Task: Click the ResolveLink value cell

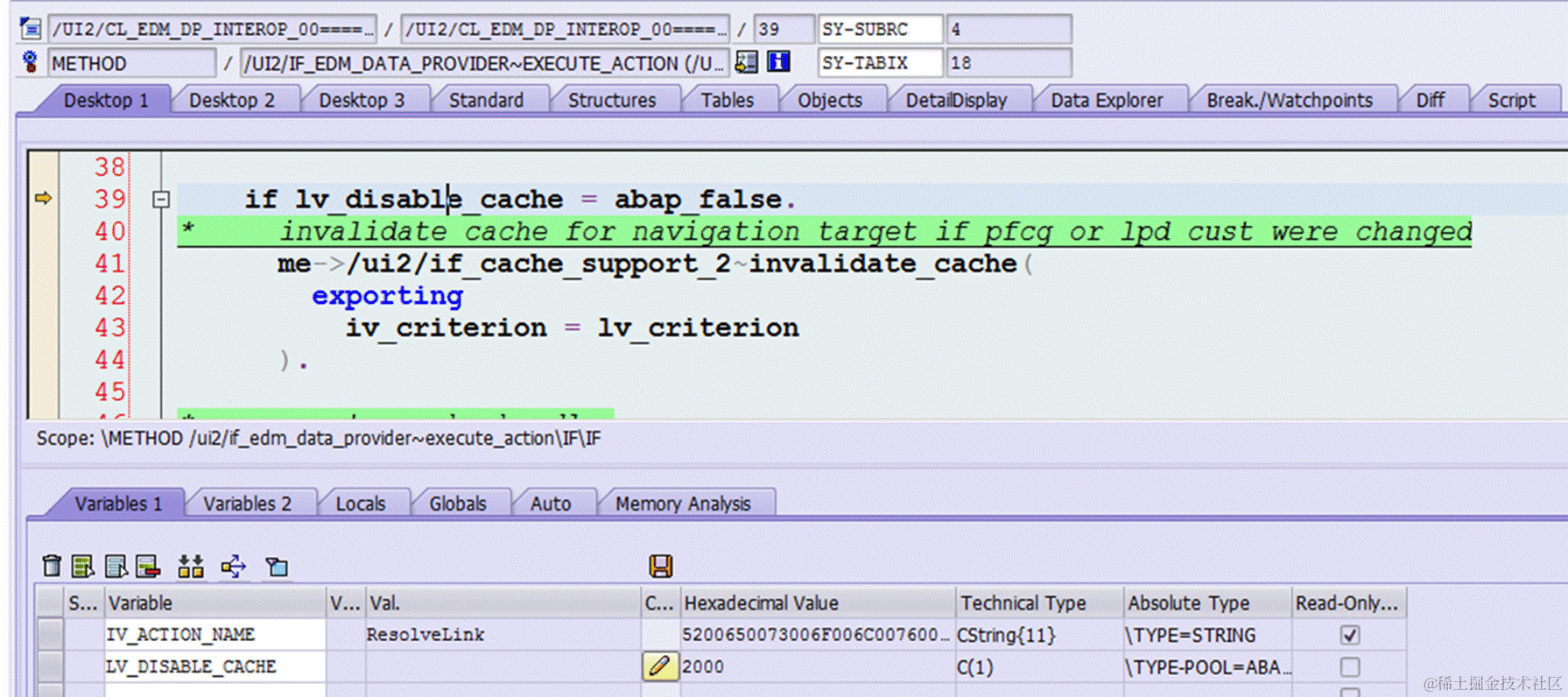Action: pyautogui.click(x=503, y=635)
